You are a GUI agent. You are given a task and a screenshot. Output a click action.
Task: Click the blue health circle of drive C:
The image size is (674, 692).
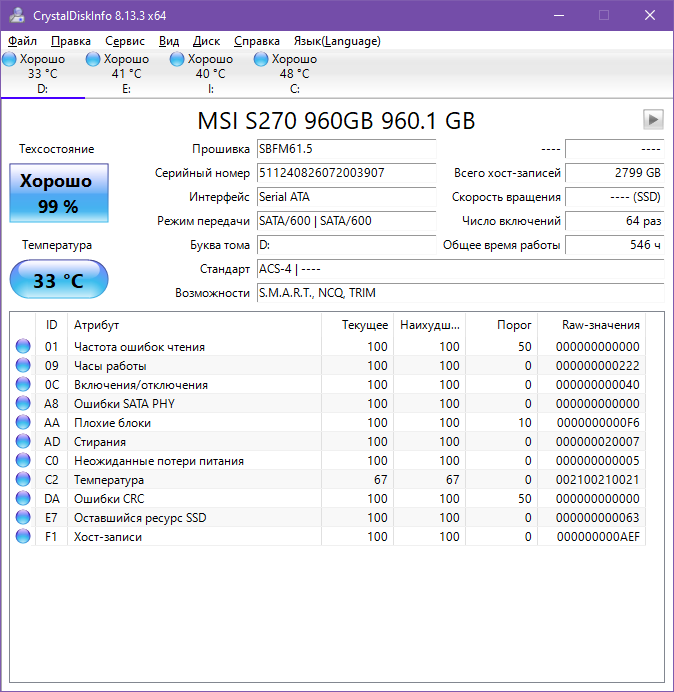[x=261, y=59]
